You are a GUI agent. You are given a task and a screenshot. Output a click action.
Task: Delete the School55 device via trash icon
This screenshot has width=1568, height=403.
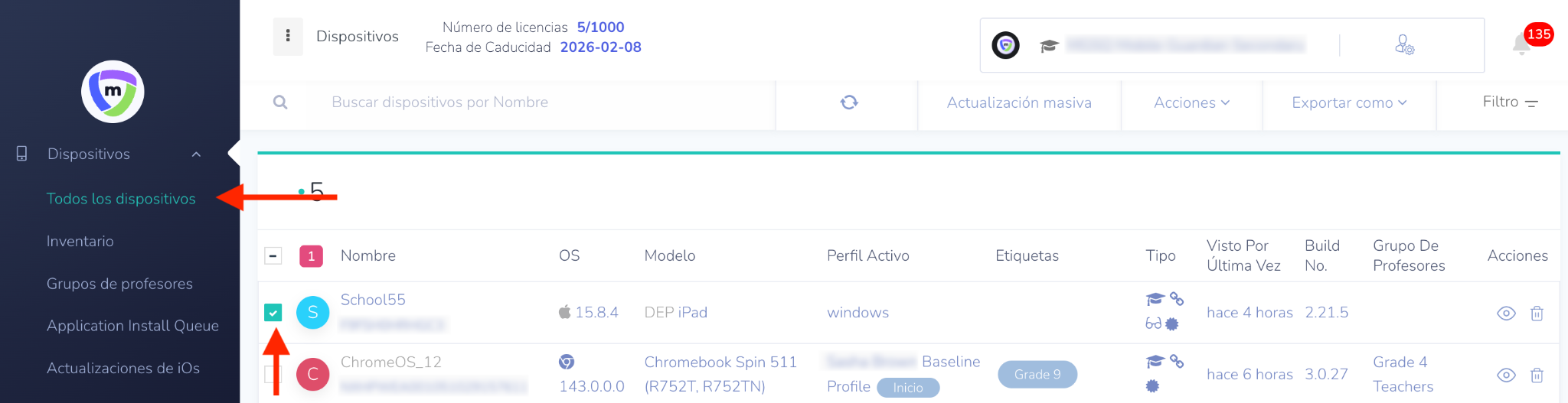pos(1537,314)
